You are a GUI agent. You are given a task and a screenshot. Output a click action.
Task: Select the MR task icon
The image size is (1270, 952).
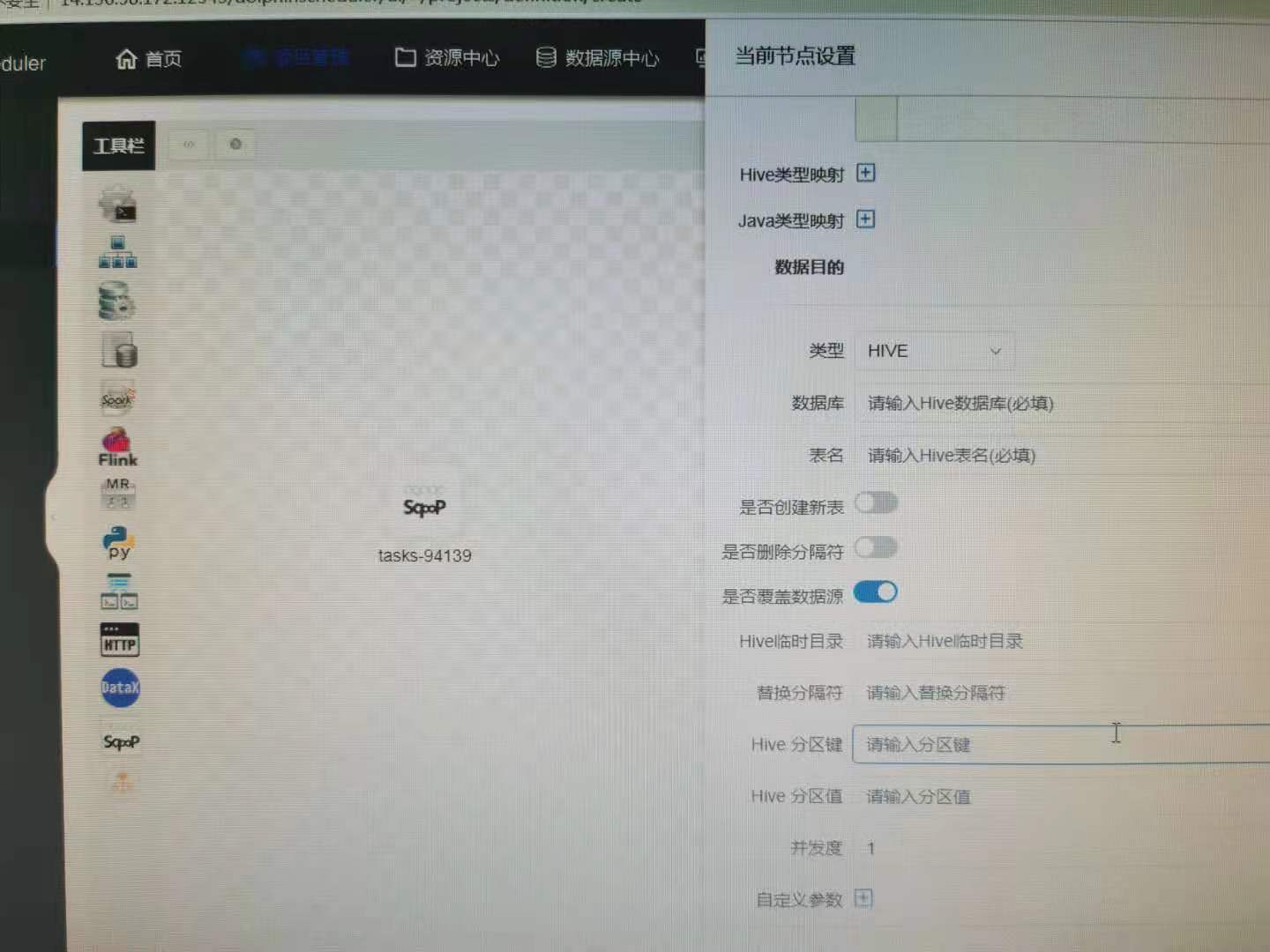pos(118,494)
